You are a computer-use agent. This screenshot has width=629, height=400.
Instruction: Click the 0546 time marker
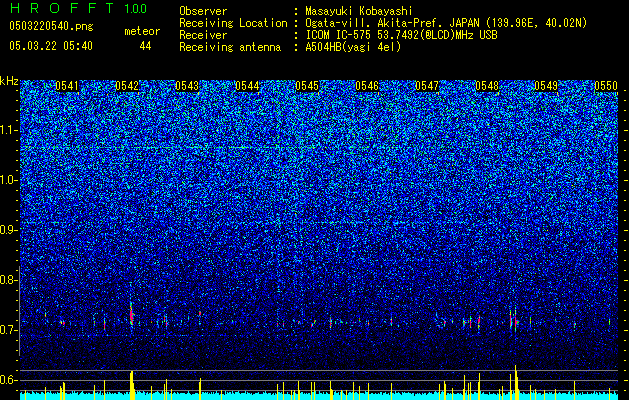click(x=367, y=86)
